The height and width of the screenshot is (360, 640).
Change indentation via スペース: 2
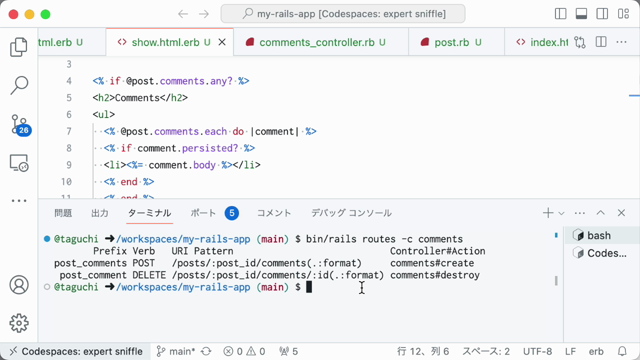[486, 351]
